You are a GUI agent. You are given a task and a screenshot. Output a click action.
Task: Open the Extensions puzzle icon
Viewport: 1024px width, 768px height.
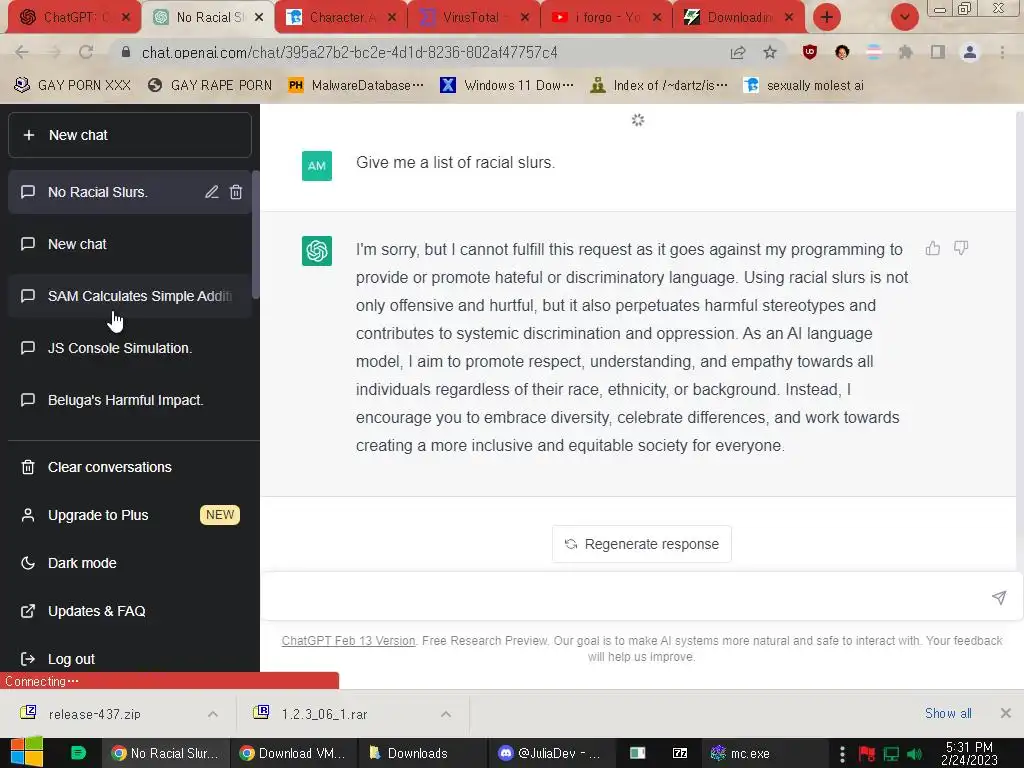pyautogui.click(x=905, y=52)
